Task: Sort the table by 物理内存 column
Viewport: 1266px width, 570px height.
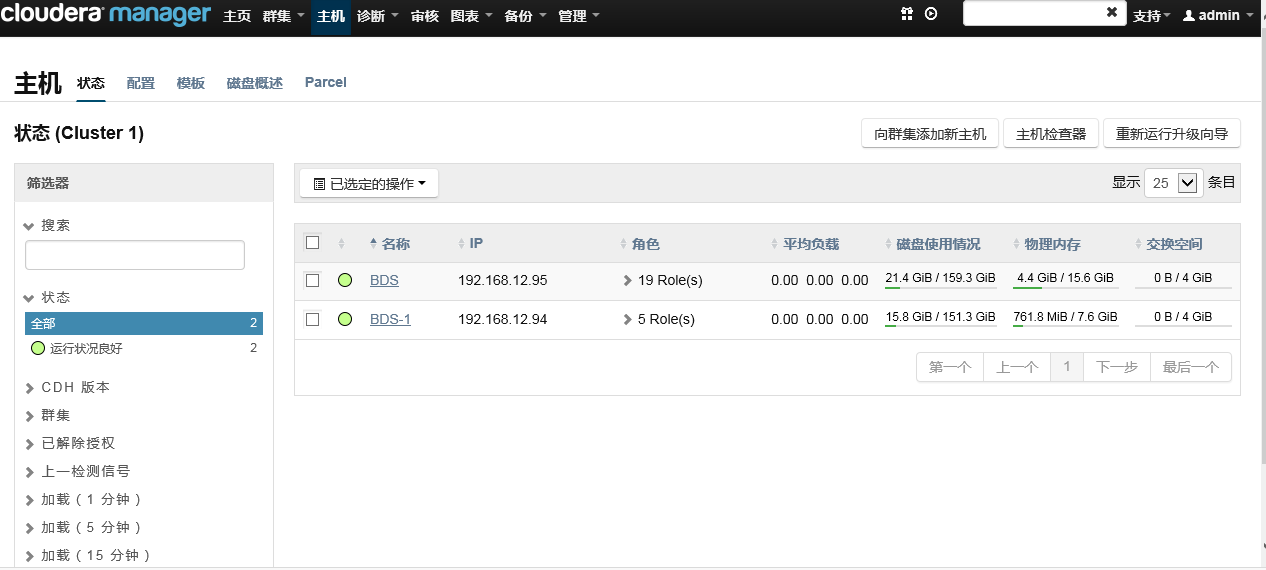Action: [x=1047, y=244]
